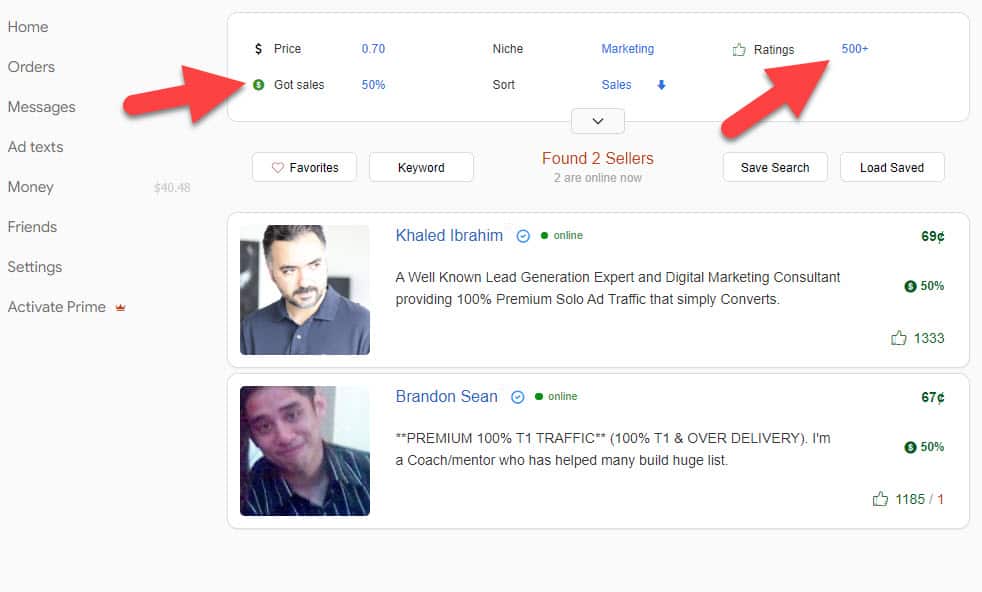The height and width of the screenshot is (592, 982).
Task: Click the Sort filter label
Action: coord(504,85)
